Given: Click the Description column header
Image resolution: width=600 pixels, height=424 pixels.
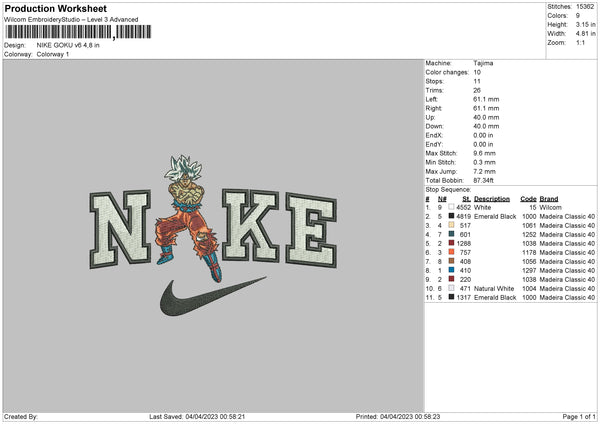Looking at the screenshot, I should pyautogui.click(x=492, y=199).
